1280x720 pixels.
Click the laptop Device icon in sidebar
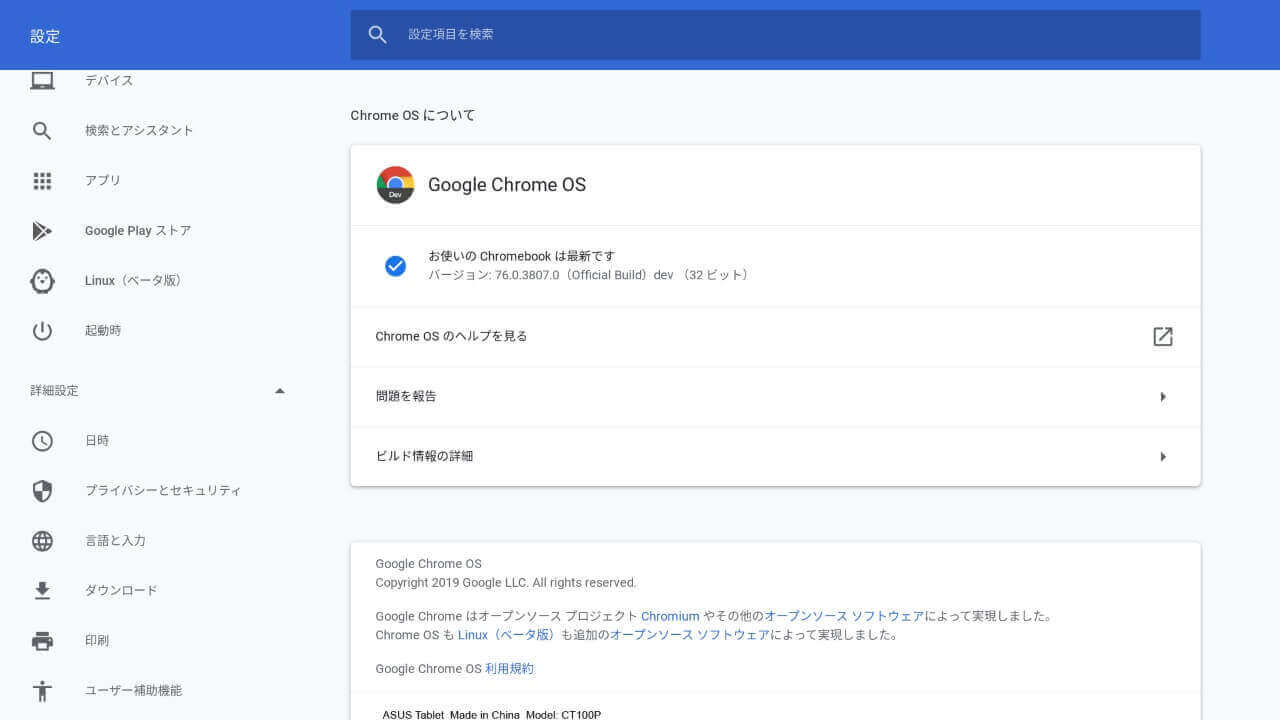pos(42,81)
